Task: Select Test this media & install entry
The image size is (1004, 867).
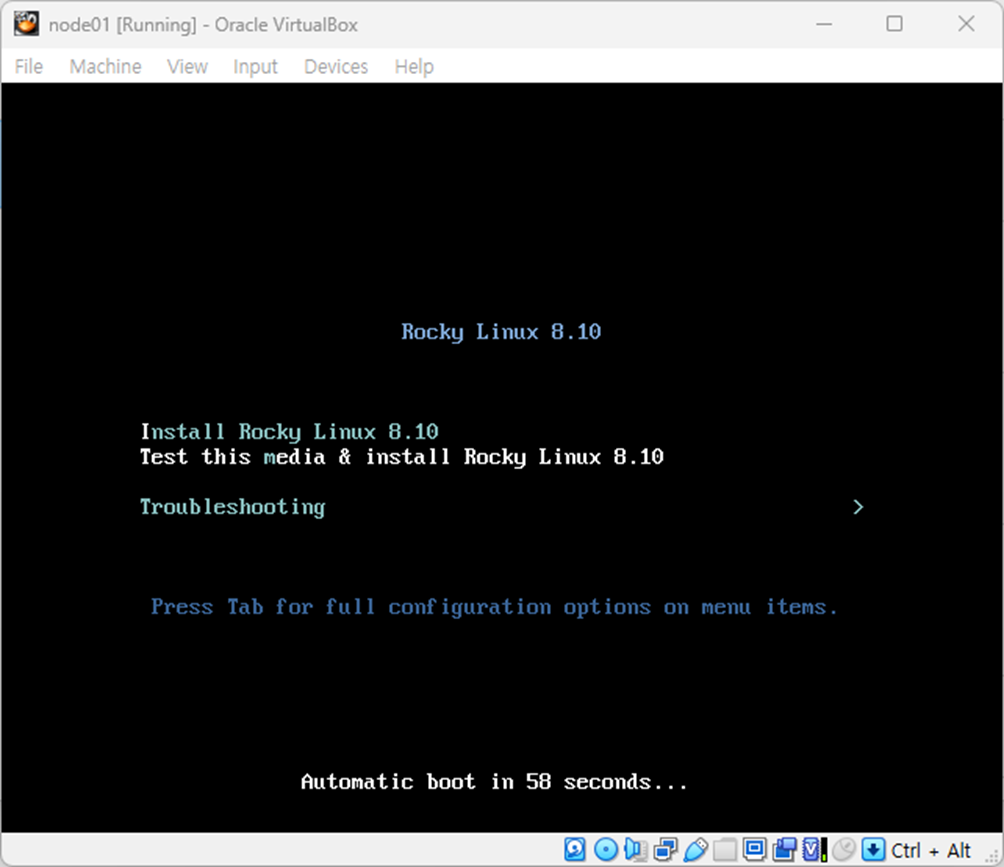Action: click(402, 457)
